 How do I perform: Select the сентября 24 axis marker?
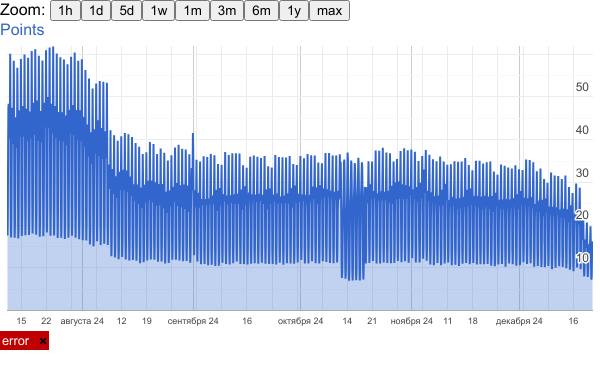point(193,321)
